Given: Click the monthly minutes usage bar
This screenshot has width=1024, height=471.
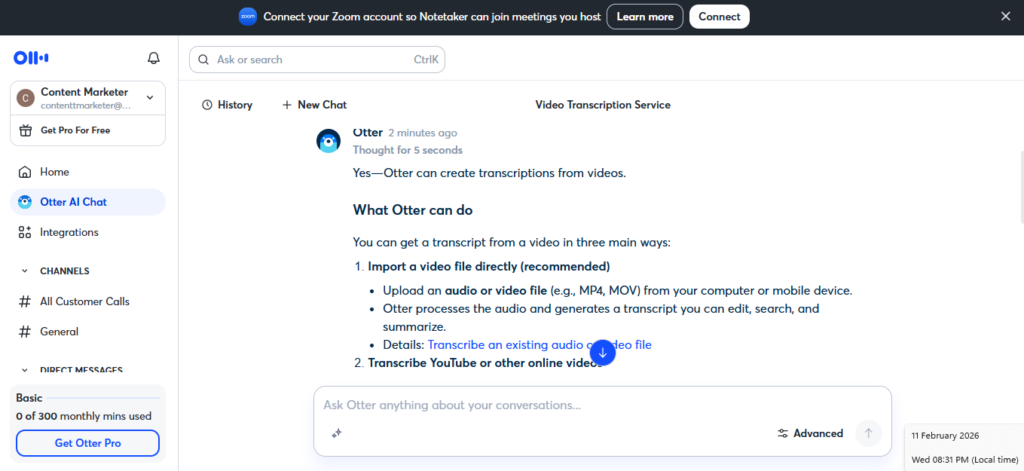Looking at the screenshot, I should (103, 398).
